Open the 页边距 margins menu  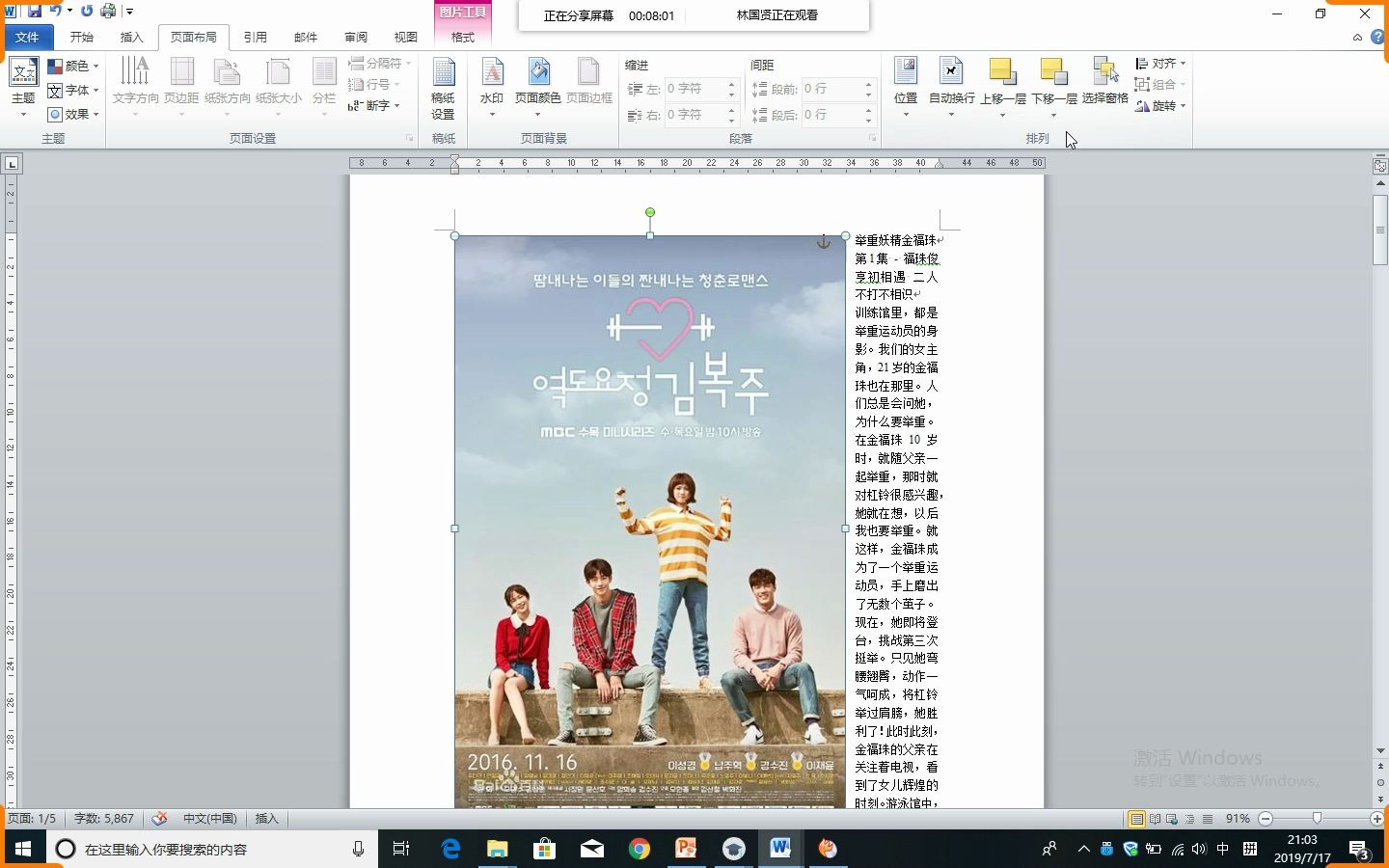(x=181, y=87)
